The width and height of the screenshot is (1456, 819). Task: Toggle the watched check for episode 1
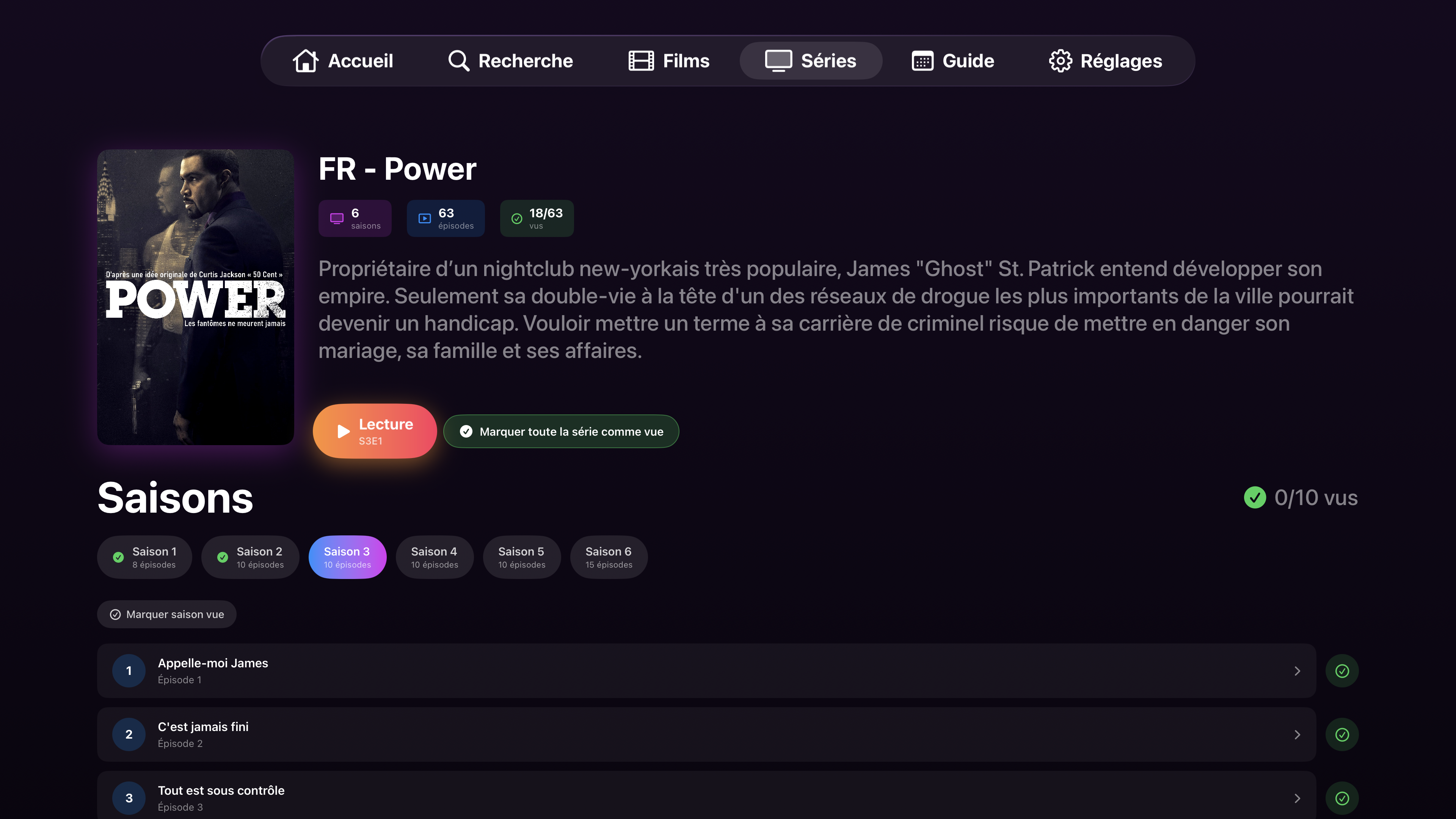pyautogui.click(x=1342, y=671)
